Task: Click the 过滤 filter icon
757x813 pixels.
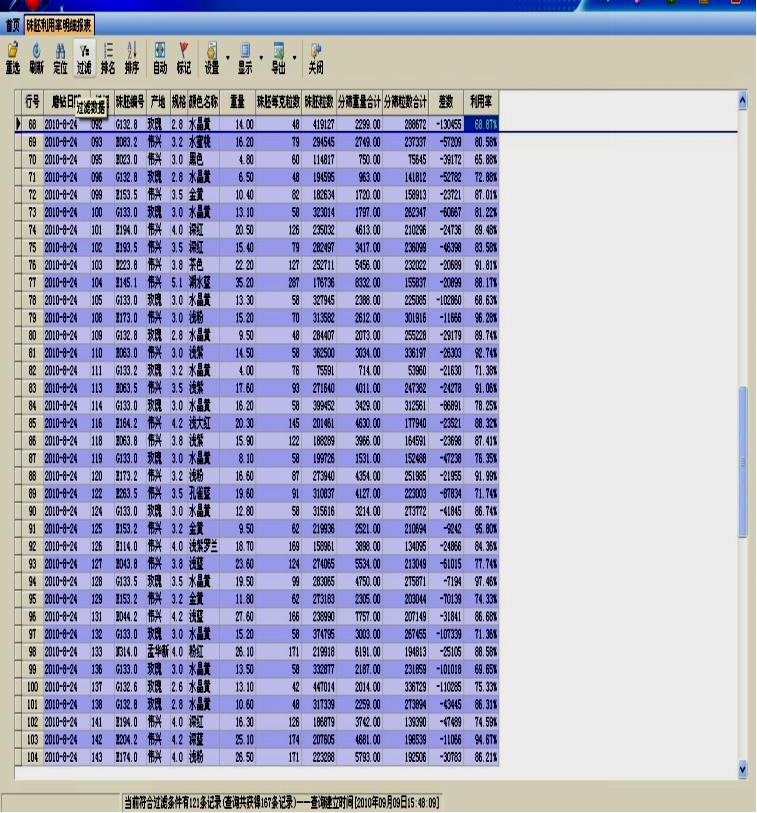Action: coord(84,56)
